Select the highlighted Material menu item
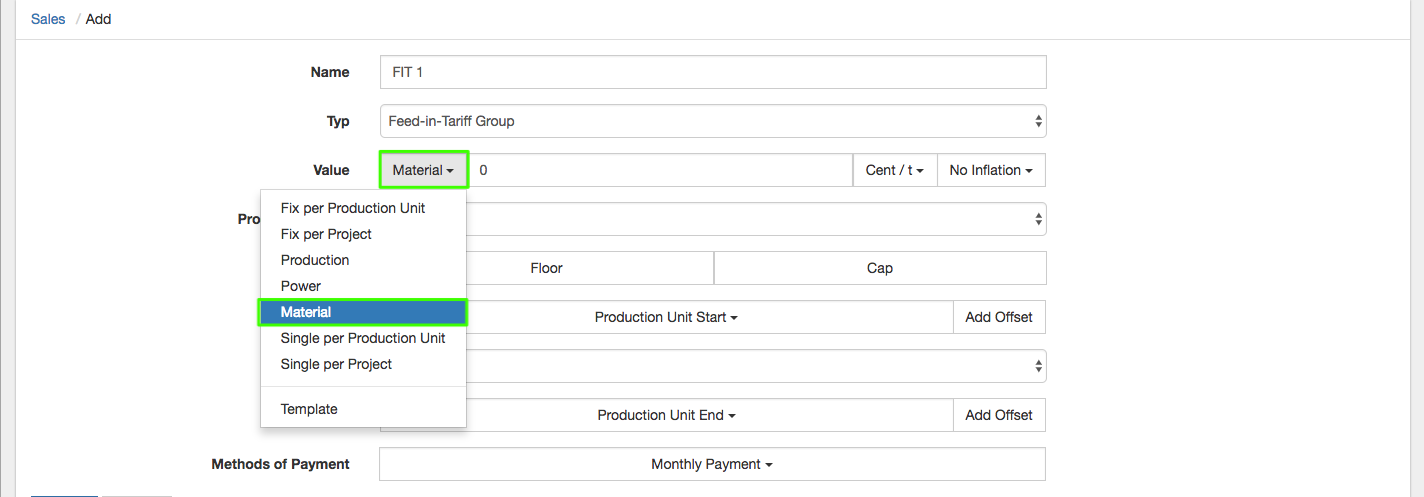This screenshot has width=1424, height=497. point(306,312)
